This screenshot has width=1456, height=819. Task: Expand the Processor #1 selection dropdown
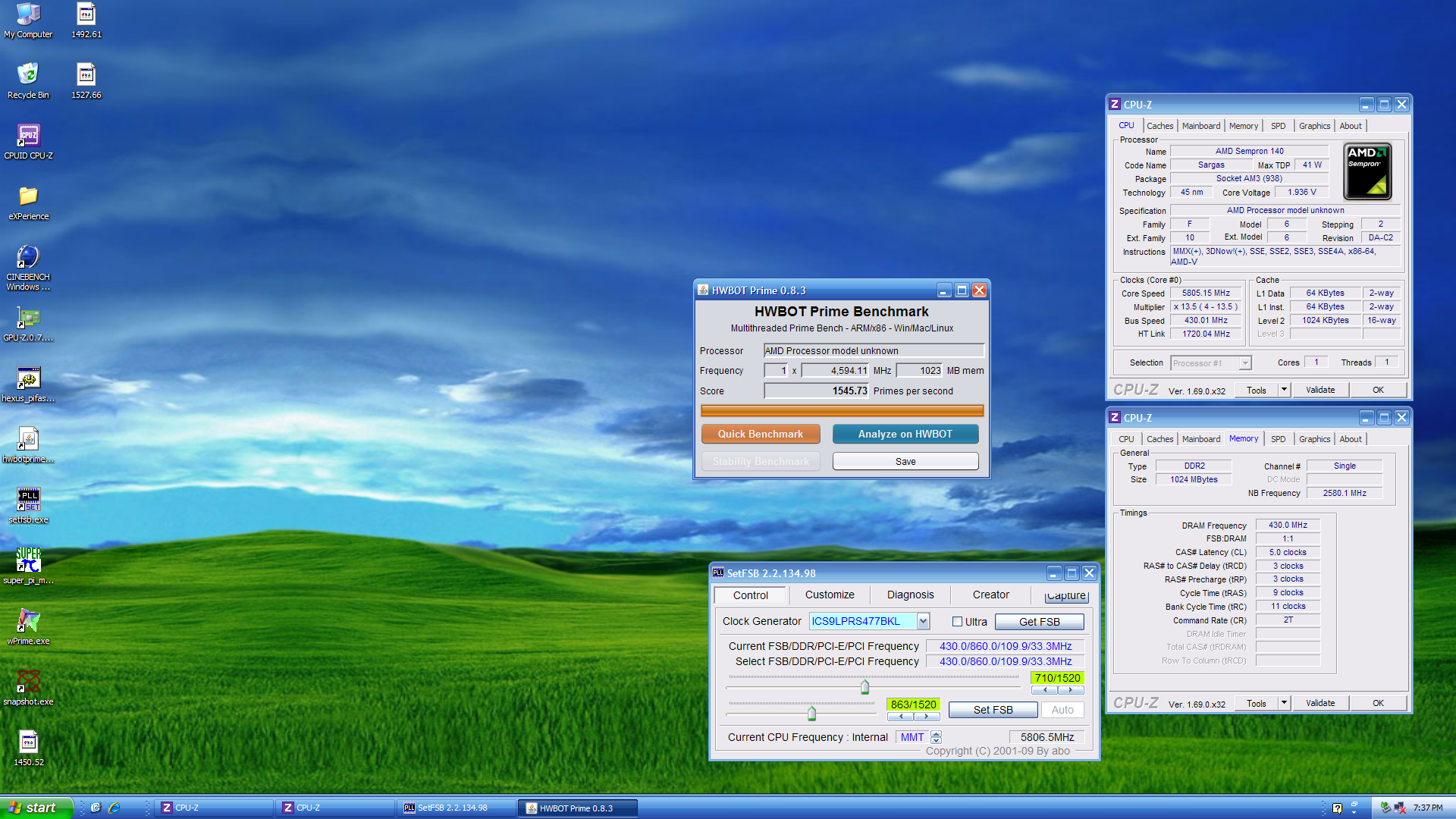pyautogui.click(x=1244, y=363)
